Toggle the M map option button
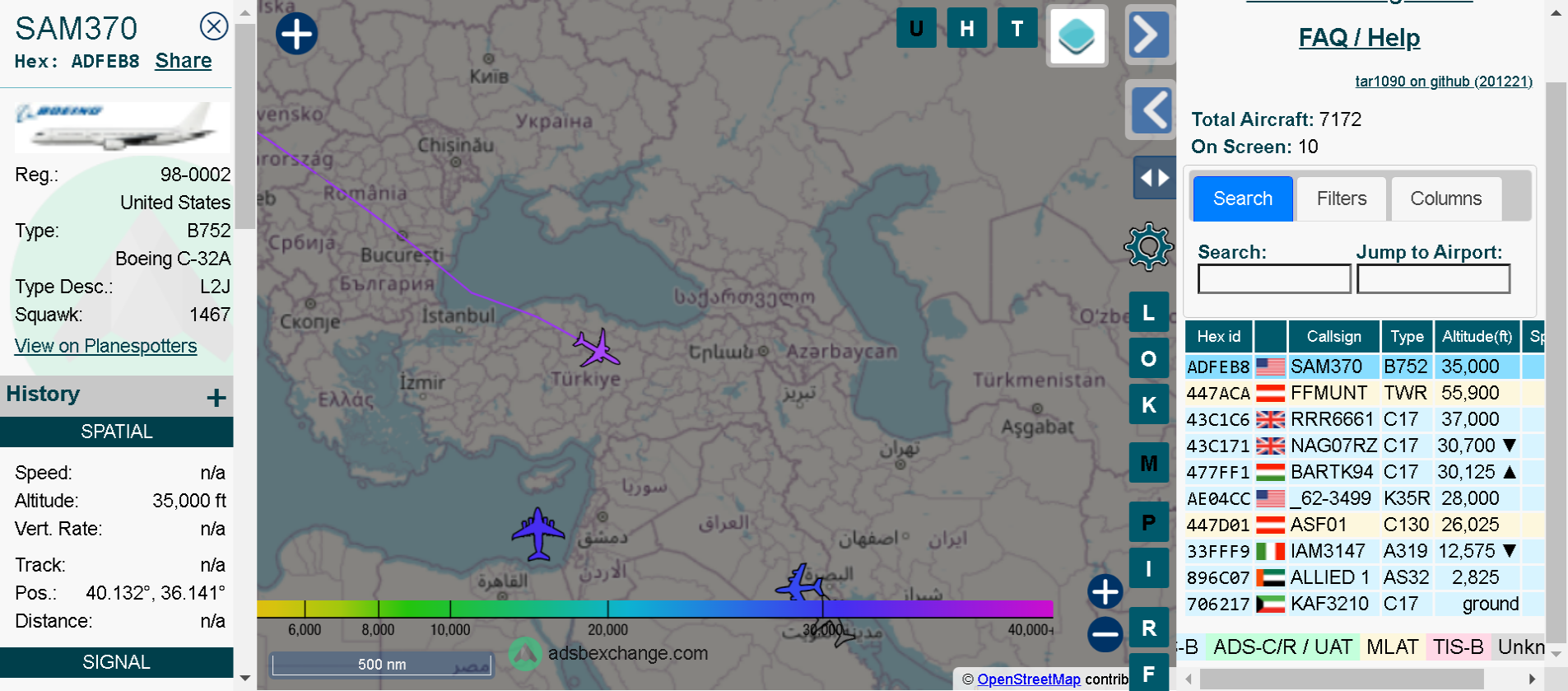 click(1149, 463)
